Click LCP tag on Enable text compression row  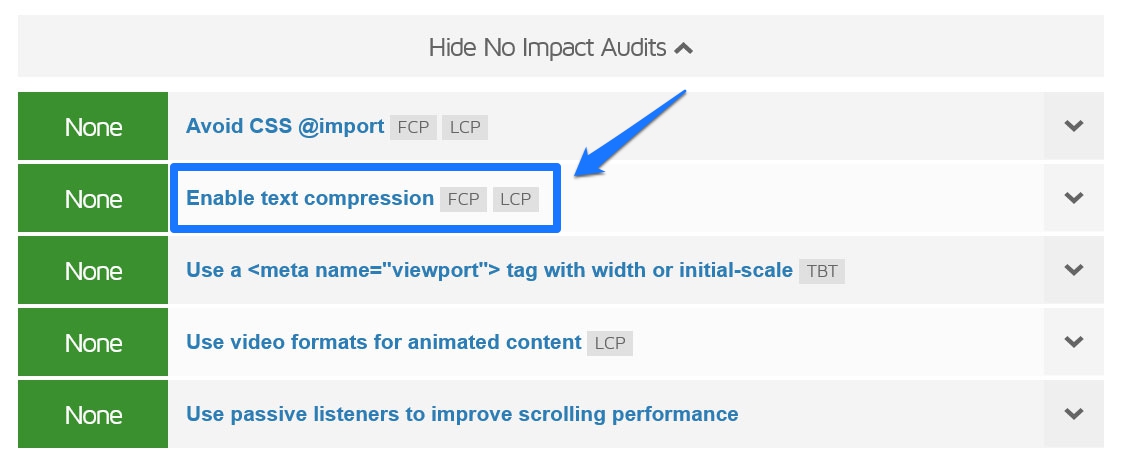(515, 200)
